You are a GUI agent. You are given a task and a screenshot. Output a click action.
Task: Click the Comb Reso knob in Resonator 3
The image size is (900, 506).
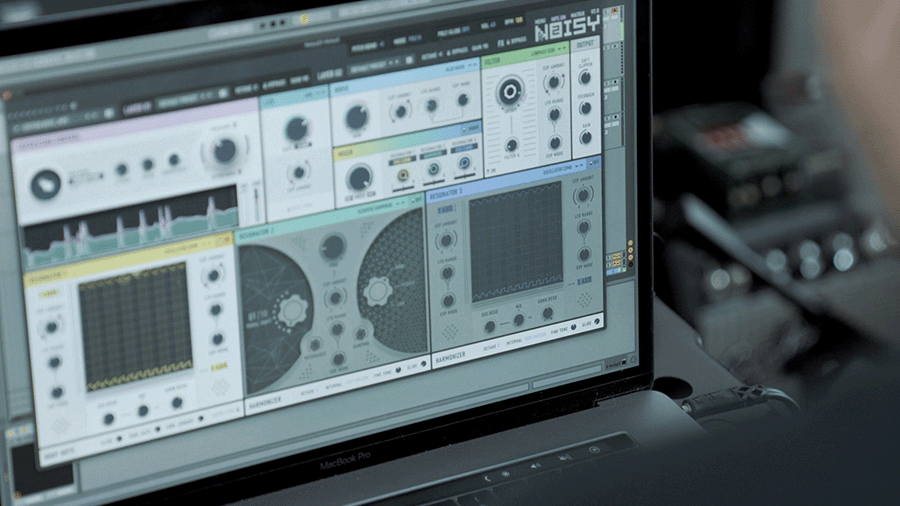point(548,313)
